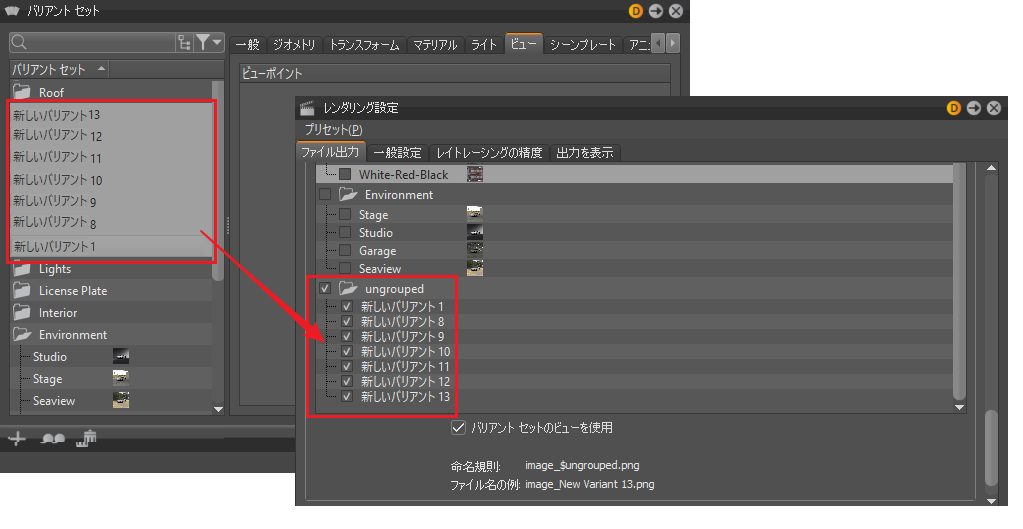Click the orange D icon of Render Settings window
This screenshot has width=1023, height=529.
[x=954, y=108]
